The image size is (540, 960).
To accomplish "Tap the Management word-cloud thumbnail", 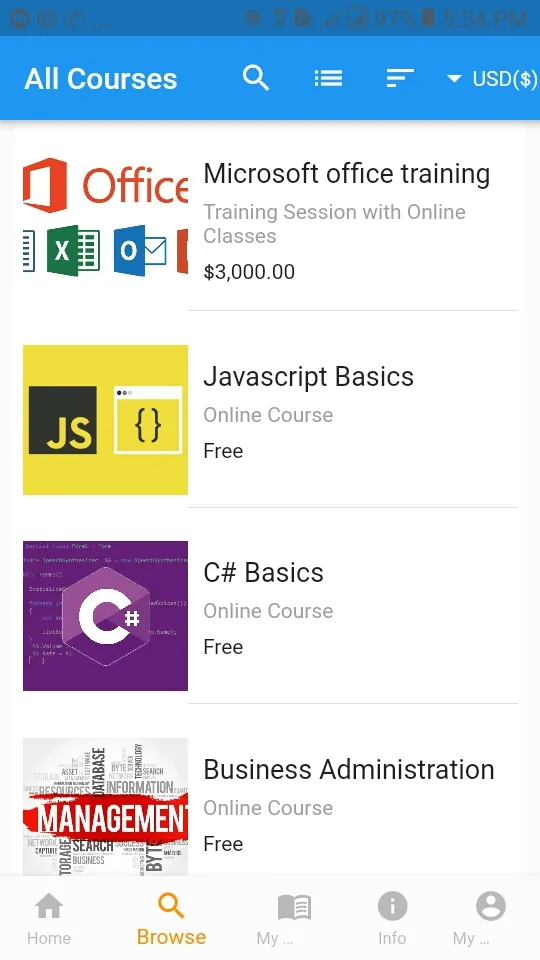I will pyautogui.click(x=105, y=807).
